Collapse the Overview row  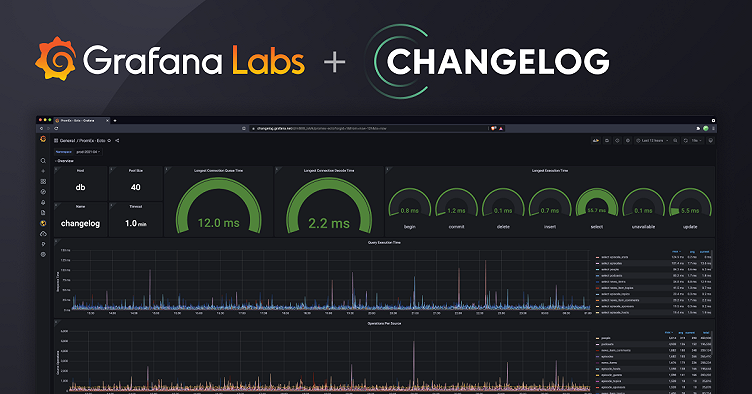[64, 161]
